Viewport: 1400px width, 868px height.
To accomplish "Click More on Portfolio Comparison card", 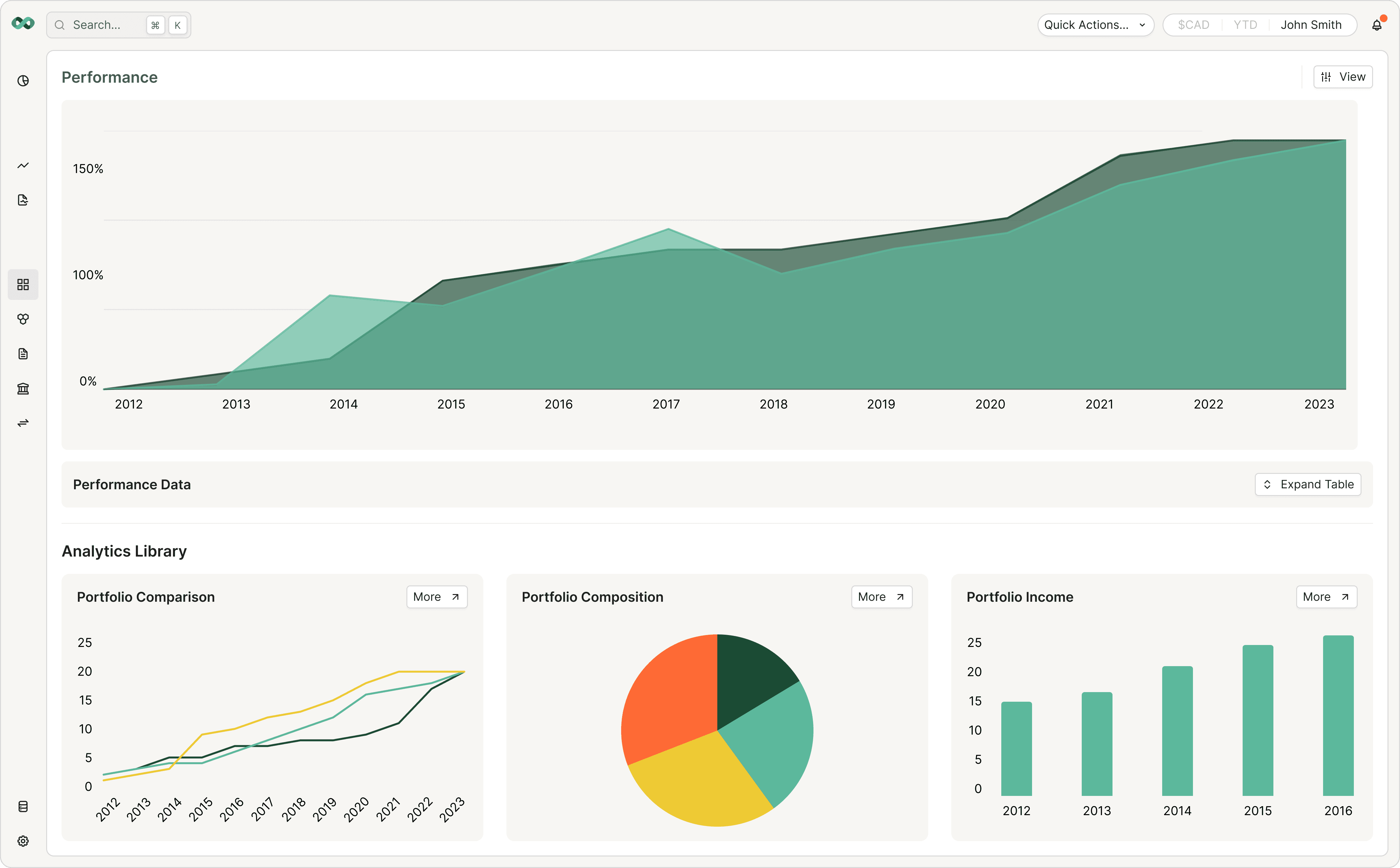I will point(437,597).
